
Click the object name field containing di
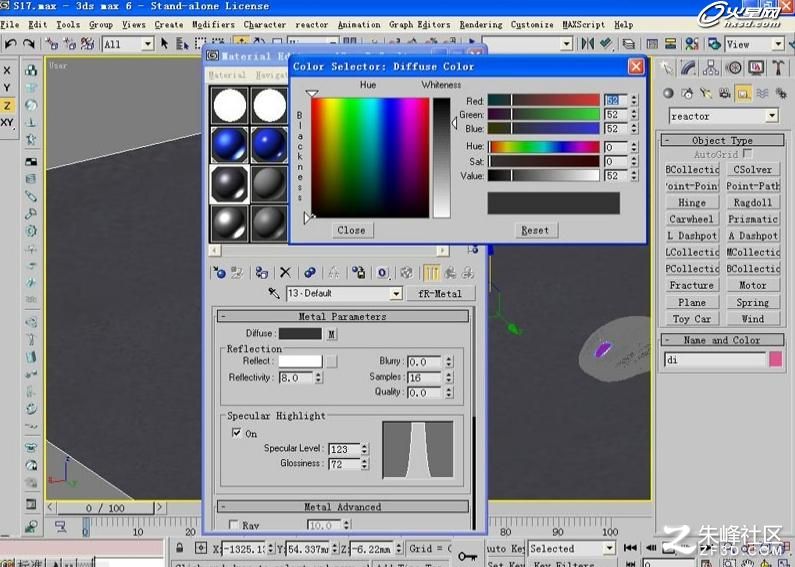(x=715, y=360)
